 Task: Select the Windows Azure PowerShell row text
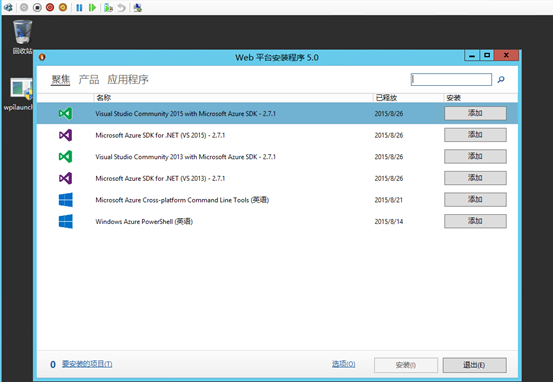coord(144,222)
